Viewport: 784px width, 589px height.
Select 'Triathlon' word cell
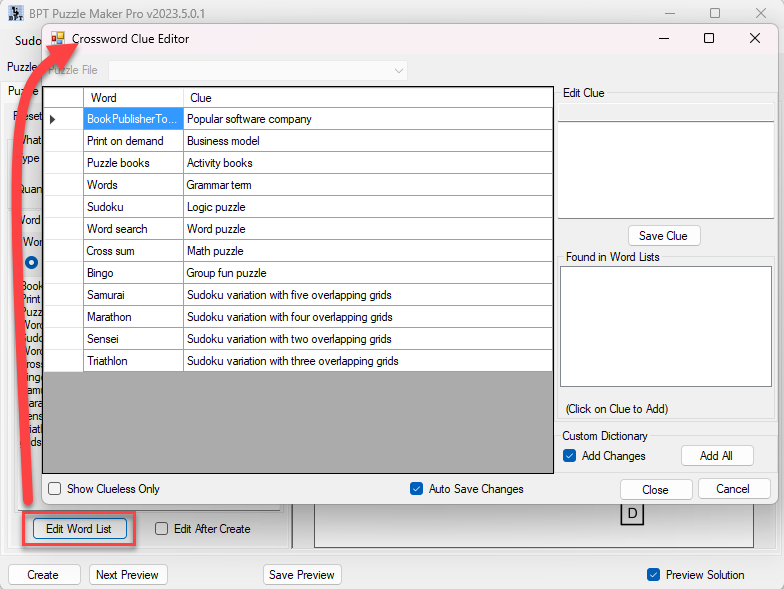click(134, 361)
